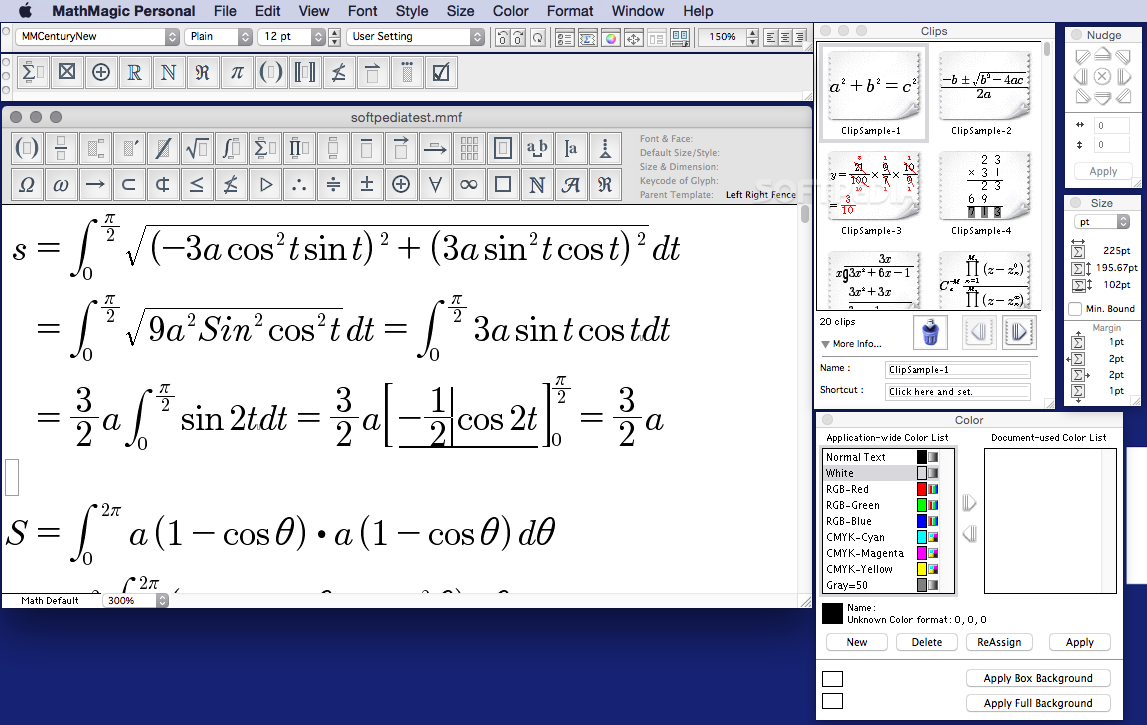Select the RGB-Red color swatch

(x=922, y=489)
